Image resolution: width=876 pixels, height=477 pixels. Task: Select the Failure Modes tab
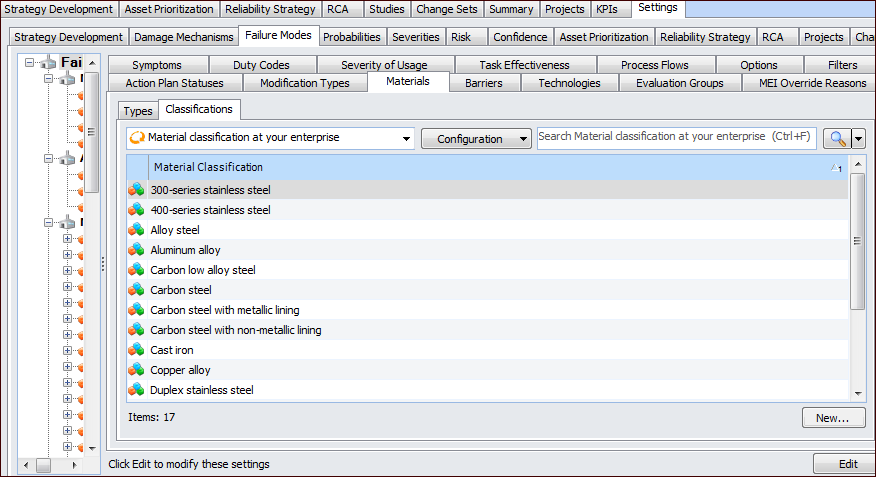pos(278,35)
